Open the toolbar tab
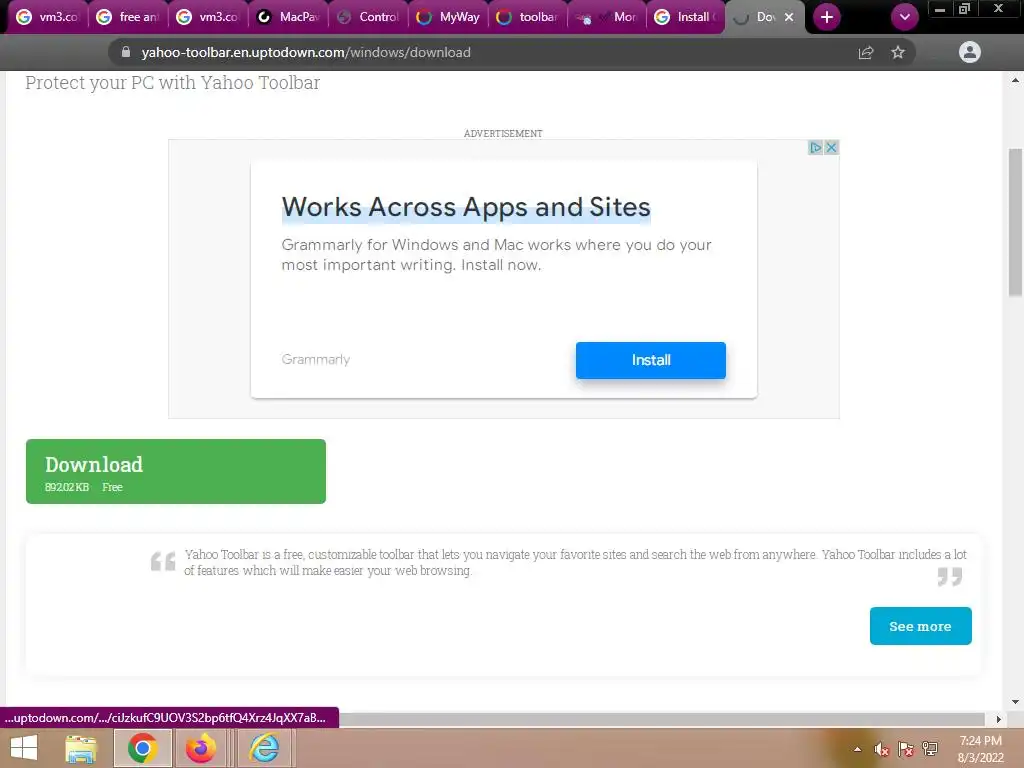 coord(528,17)
